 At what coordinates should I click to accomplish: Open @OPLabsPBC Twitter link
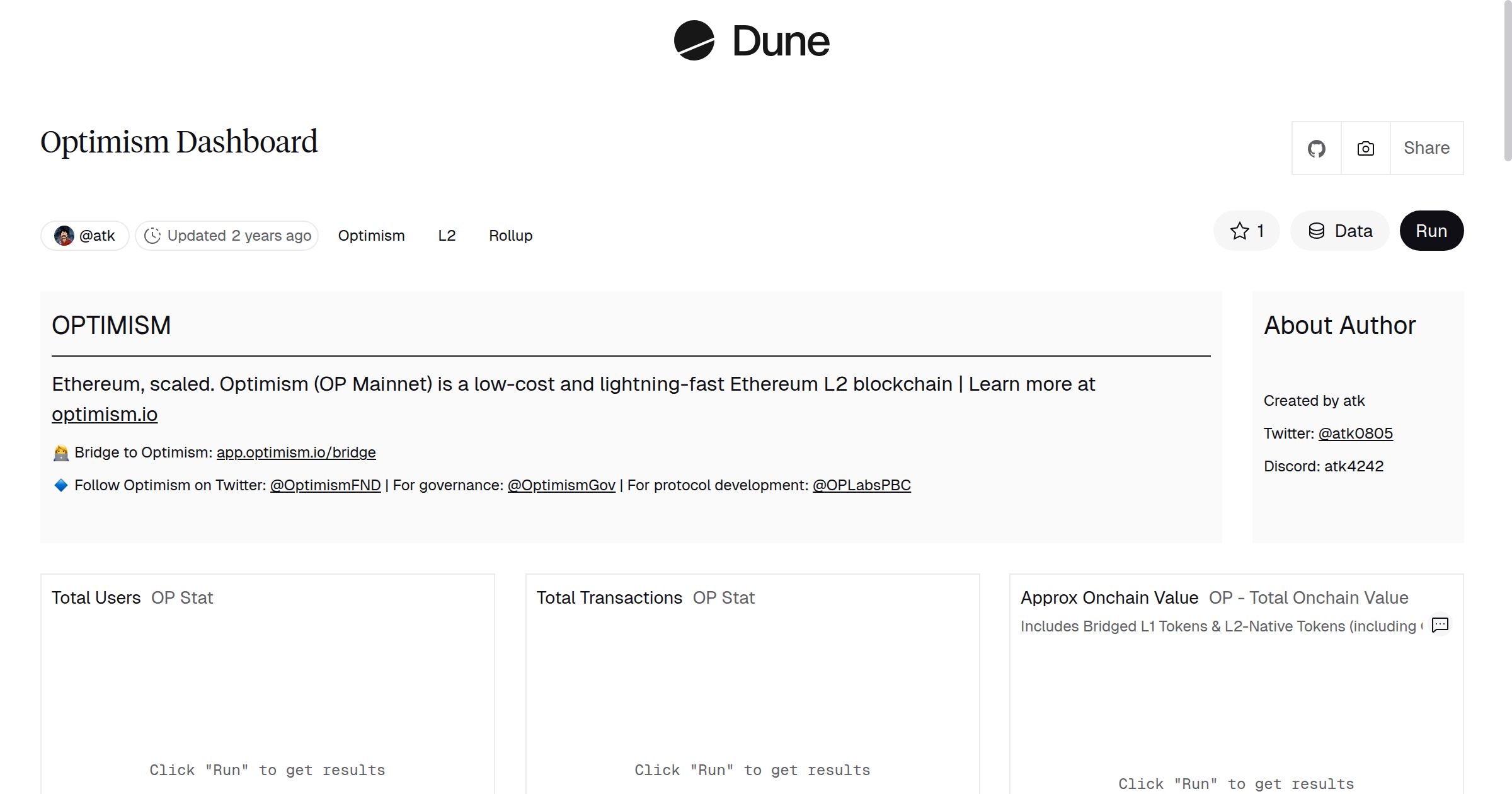(x=861, y=485)
